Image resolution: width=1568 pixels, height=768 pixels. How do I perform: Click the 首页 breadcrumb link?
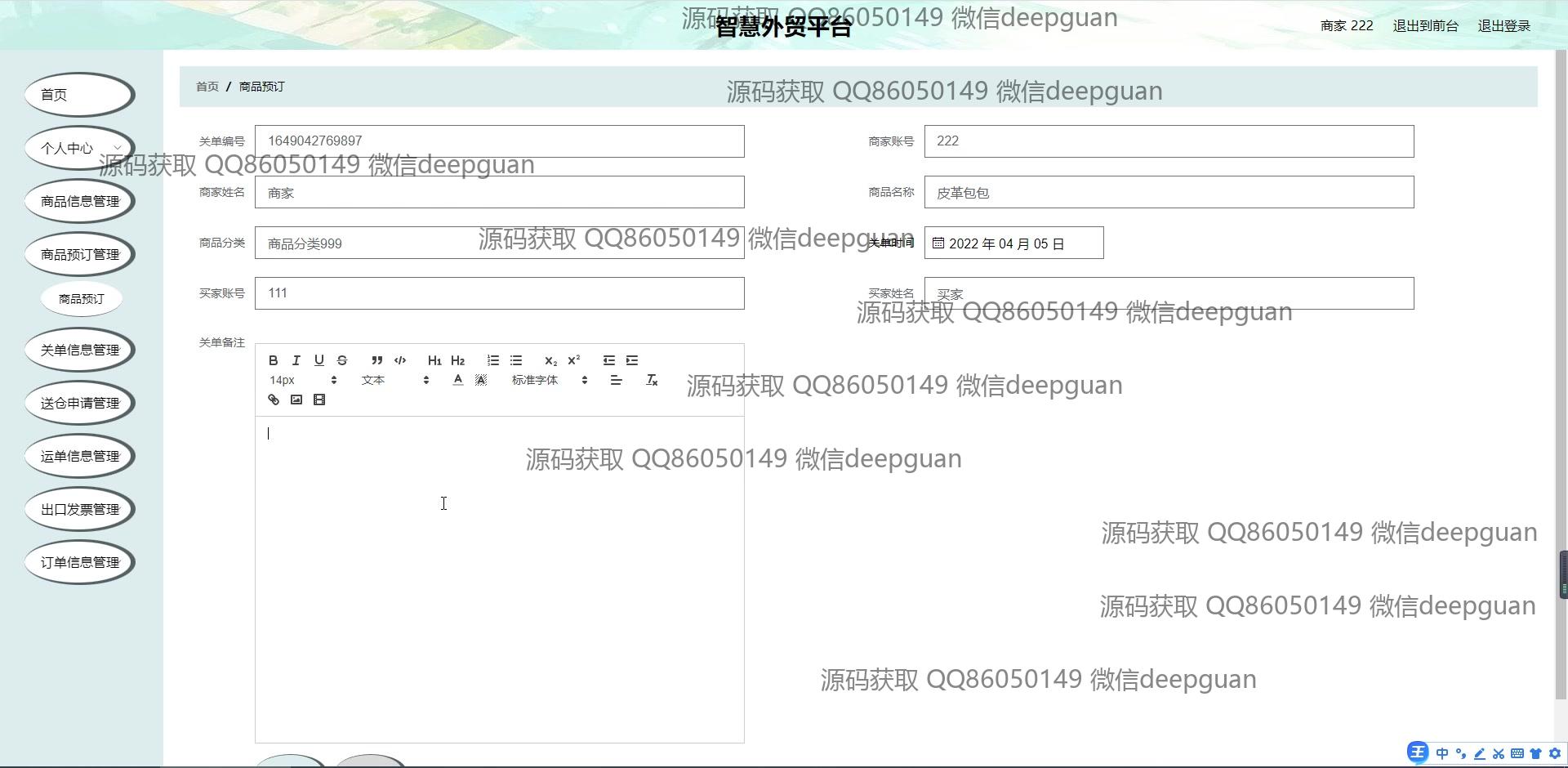click(207, 87)
